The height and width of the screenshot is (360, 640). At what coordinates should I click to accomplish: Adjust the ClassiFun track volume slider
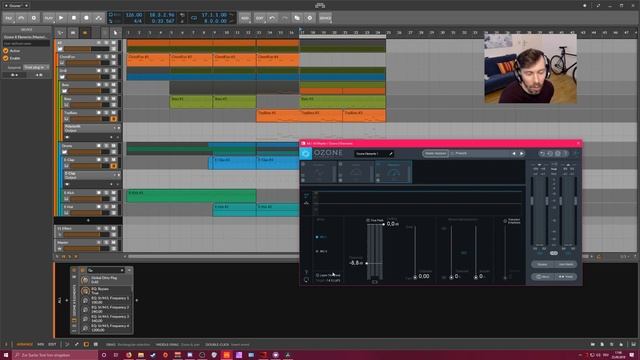(88, 63)
